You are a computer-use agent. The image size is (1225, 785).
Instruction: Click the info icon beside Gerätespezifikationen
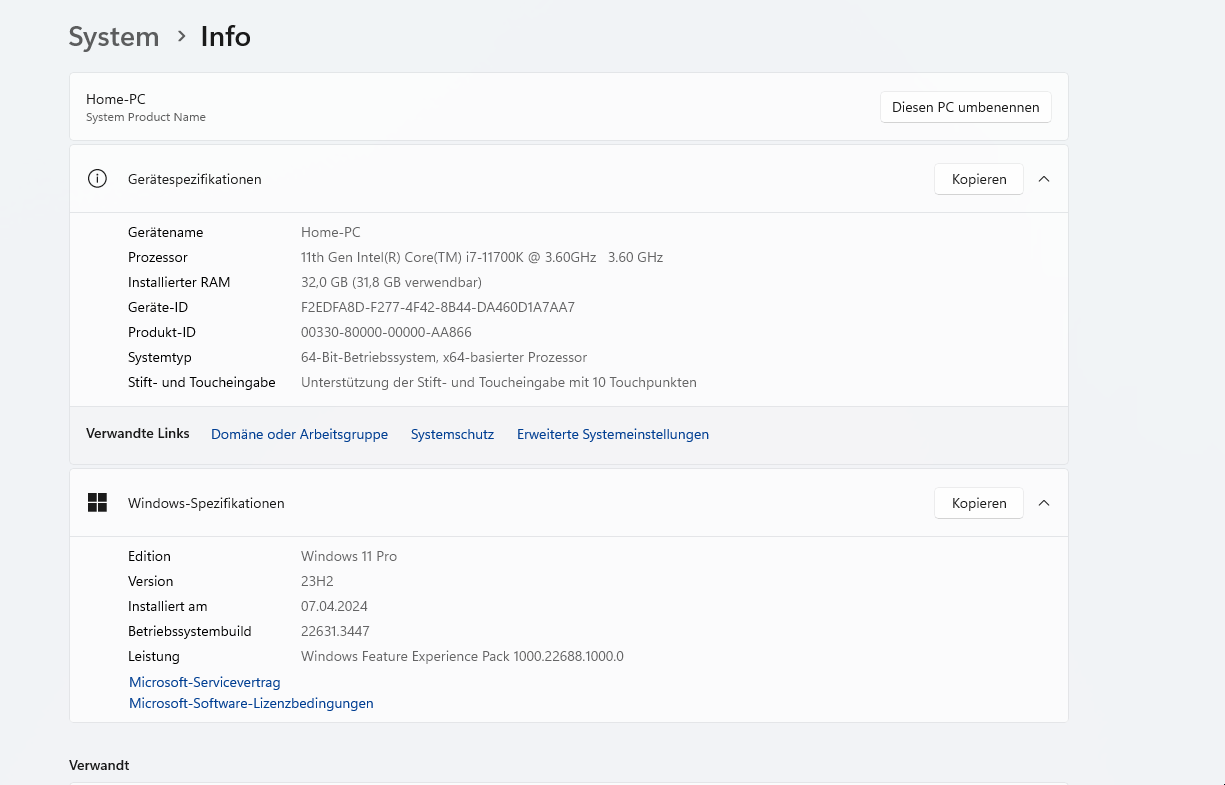coord(97,179)
